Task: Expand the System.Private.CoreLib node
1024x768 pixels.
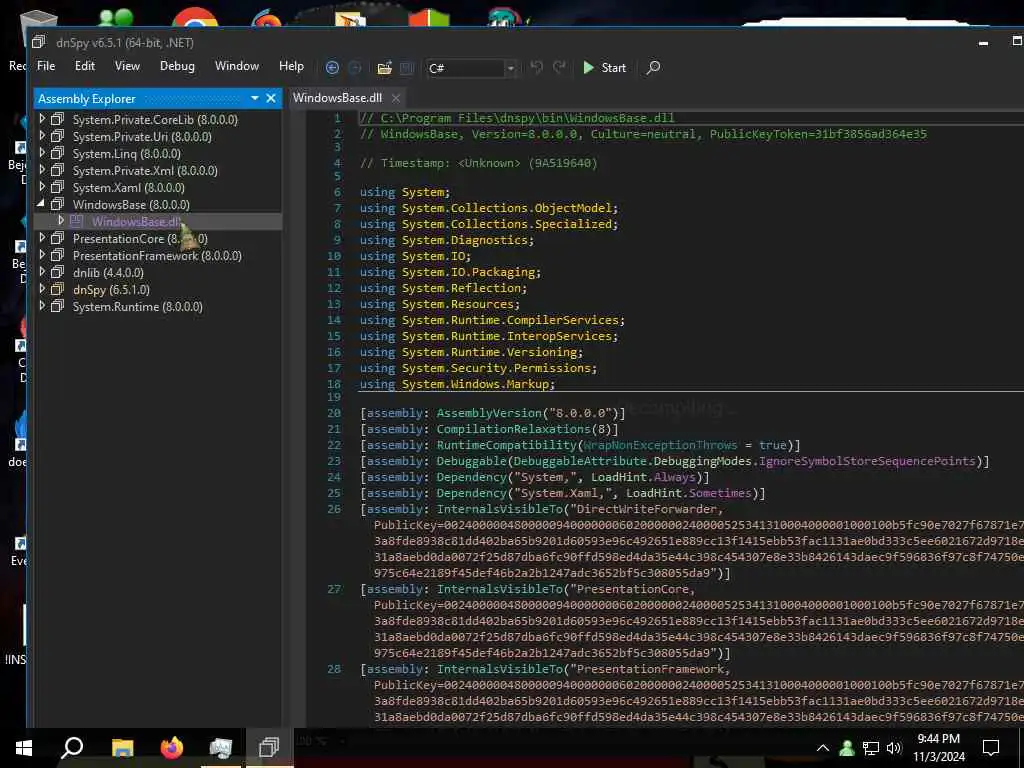Action: [x=42, y=119]
